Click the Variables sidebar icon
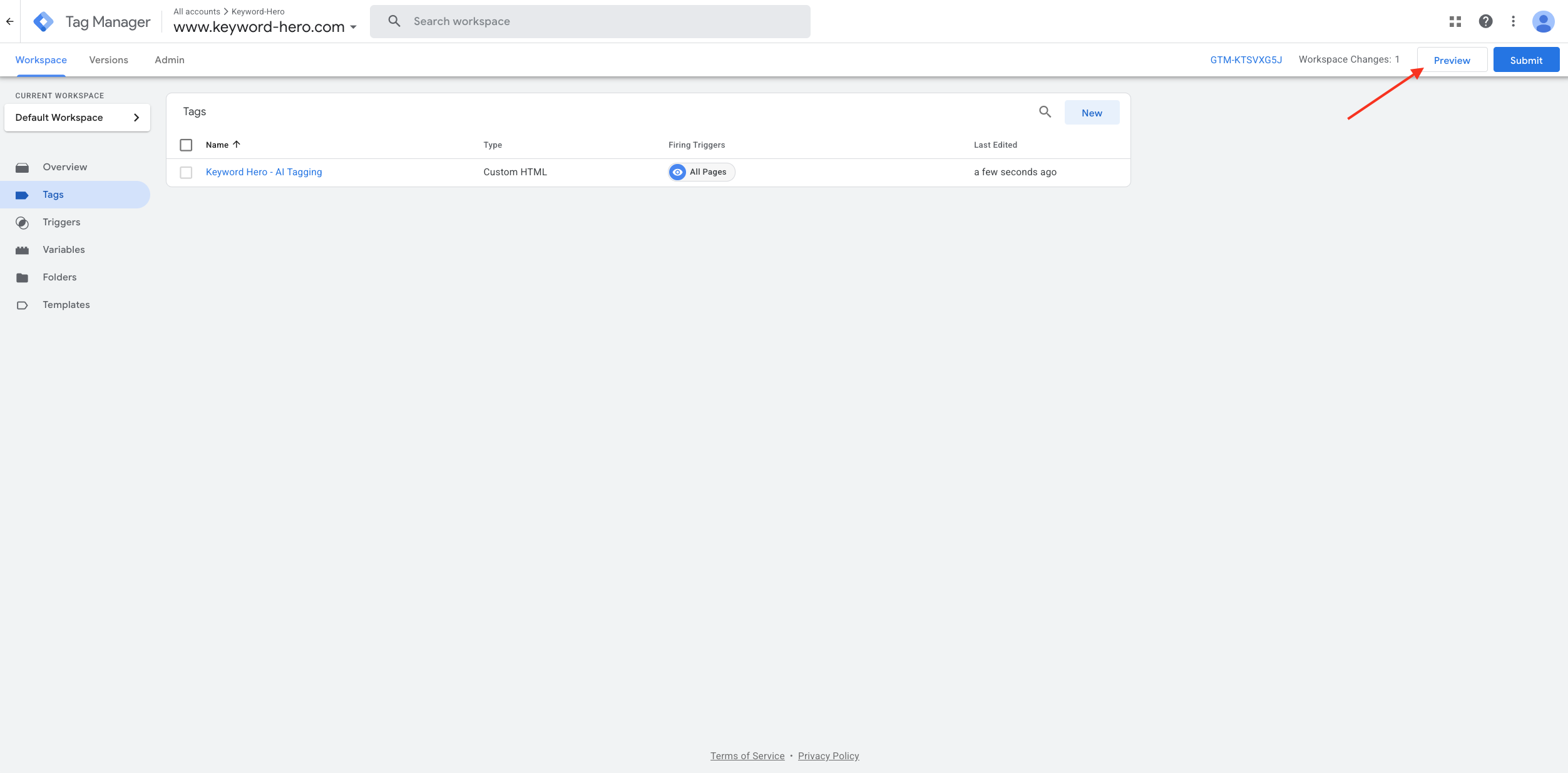The image size is (1568, 773). (x=23, y=250)
